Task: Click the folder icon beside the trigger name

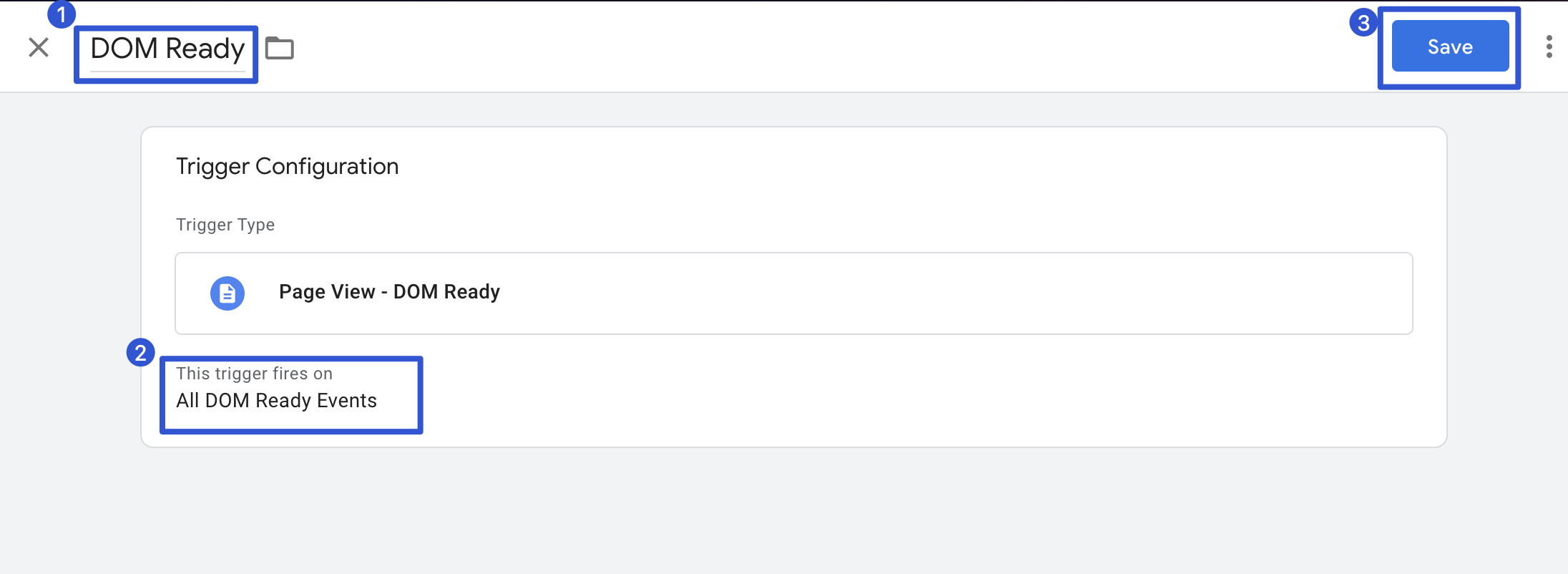Action: tap(280, 48)
